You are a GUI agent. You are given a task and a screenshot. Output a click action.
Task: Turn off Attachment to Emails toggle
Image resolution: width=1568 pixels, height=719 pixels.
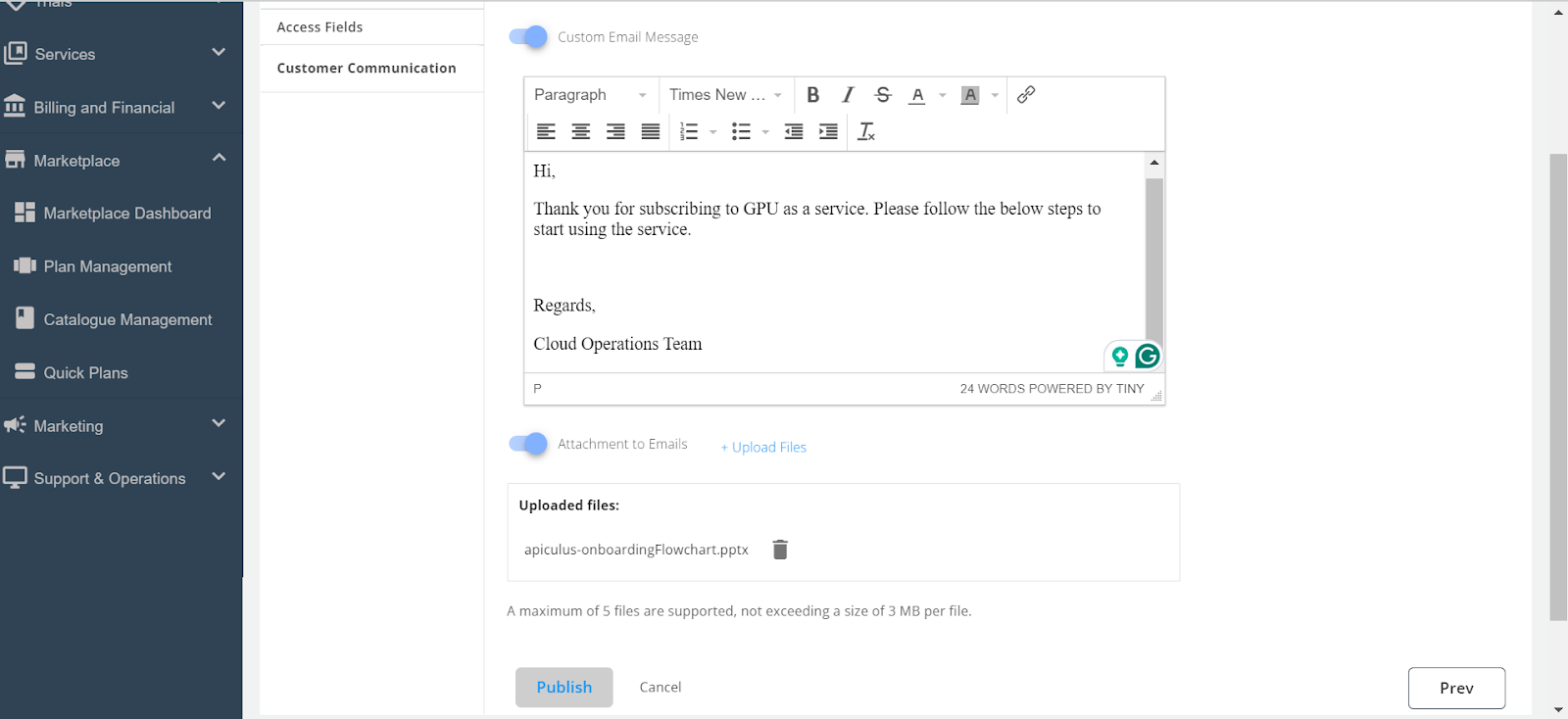pos(528,444)
